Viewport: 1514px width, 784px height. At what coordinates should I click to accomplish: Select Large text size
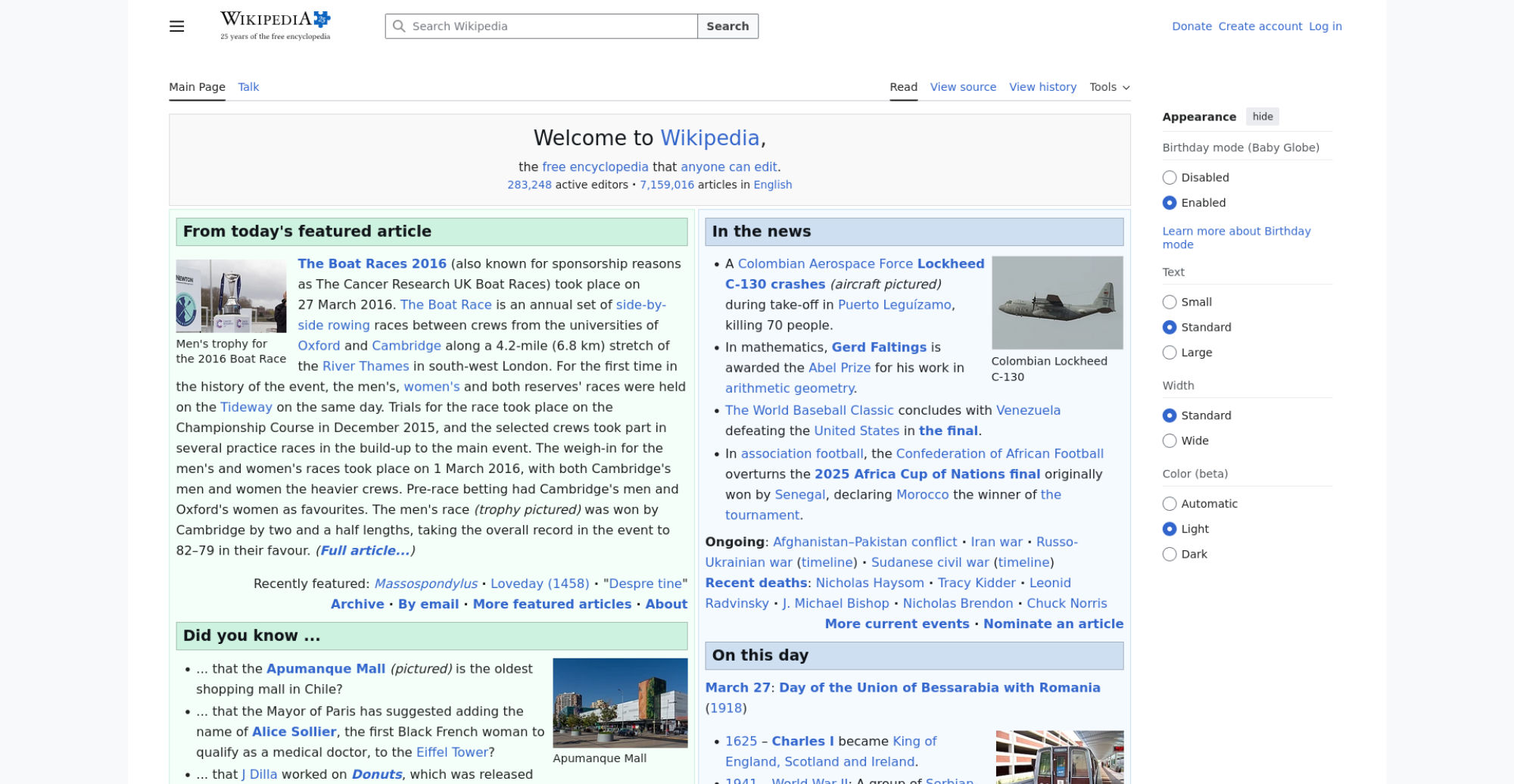1170,353
